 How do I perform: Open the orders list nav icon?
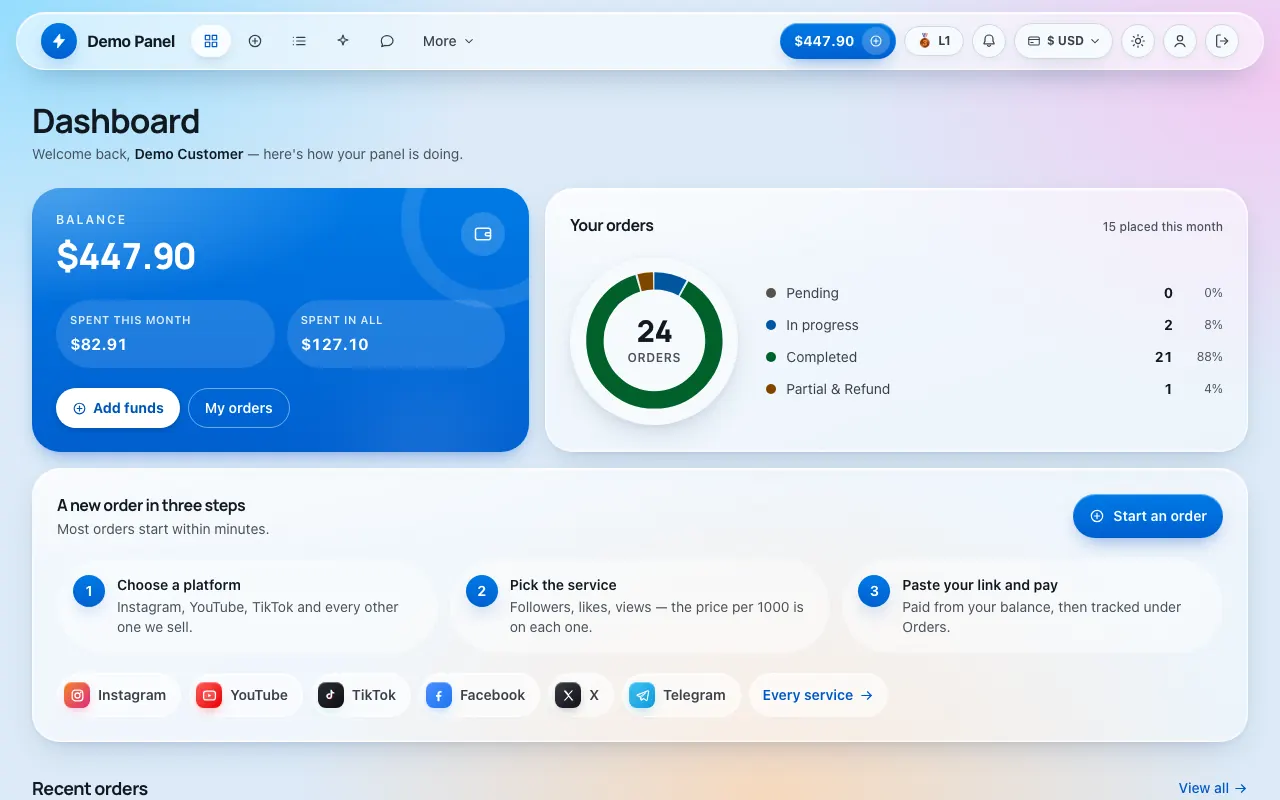(299, 41)
